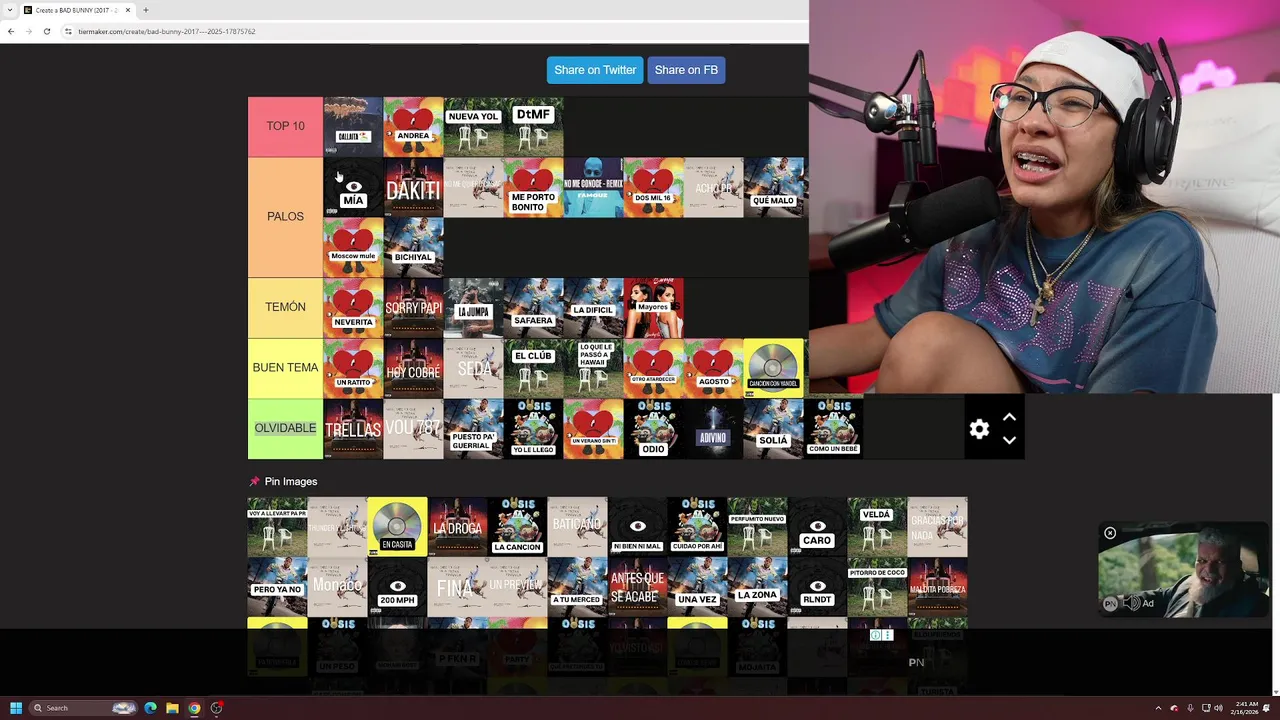Select the NEVERITA tile
This screenshot has width=1280, height=720.
coord(353,308)
